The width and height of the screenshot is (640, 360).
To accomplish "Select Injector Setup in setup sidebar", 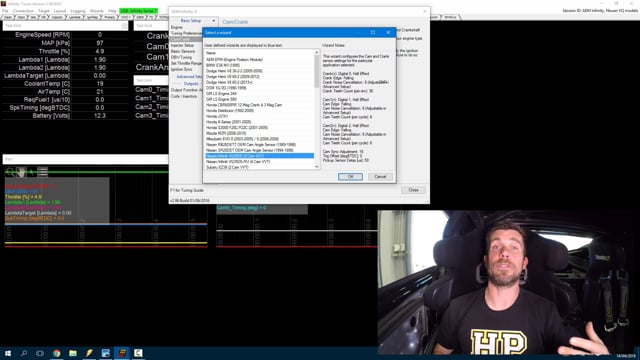I will click(x=182, y=45).
